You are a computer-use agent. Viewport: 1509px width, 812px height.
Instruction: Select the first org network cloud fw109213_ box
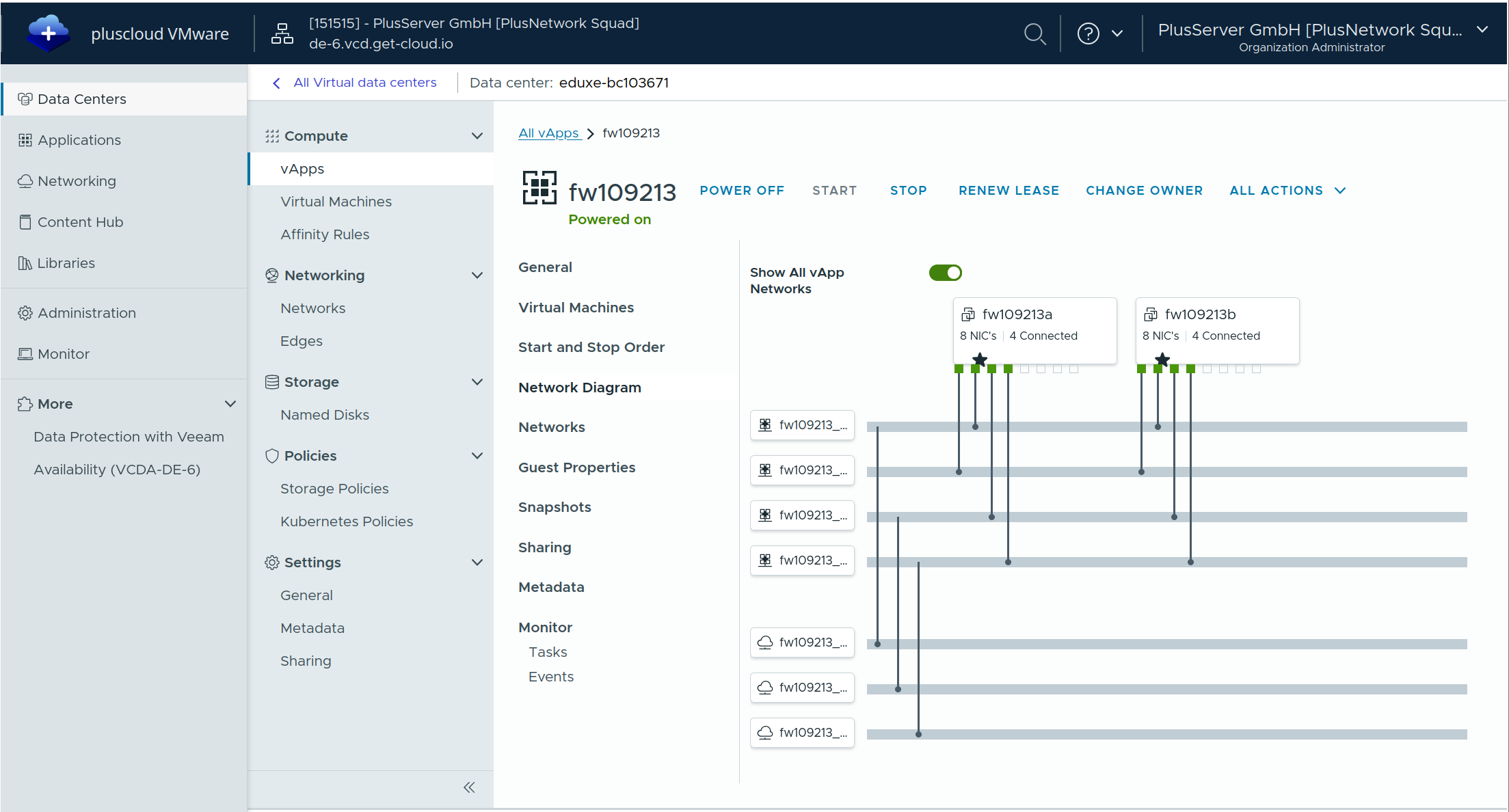(x=802, y=642)
